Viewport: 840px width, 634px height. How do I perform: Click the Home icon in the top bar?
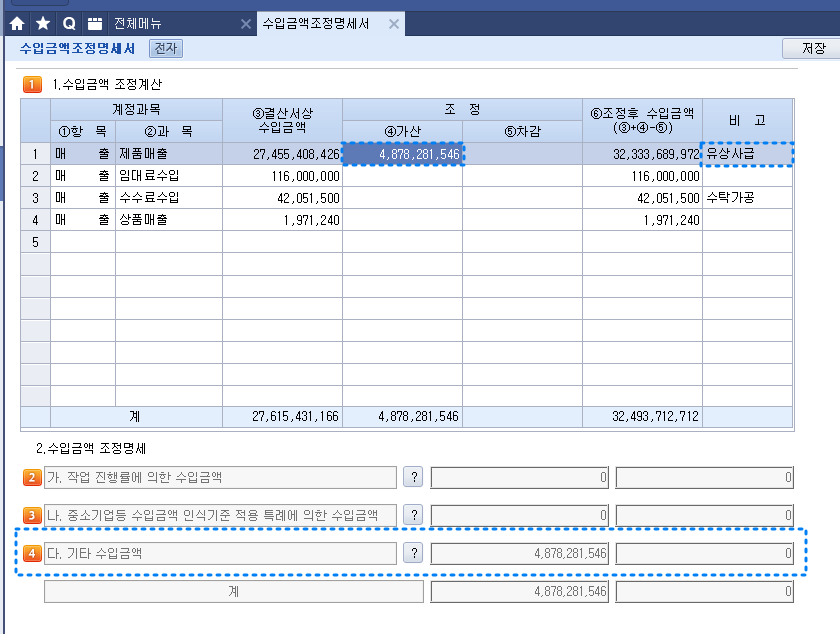17,22
